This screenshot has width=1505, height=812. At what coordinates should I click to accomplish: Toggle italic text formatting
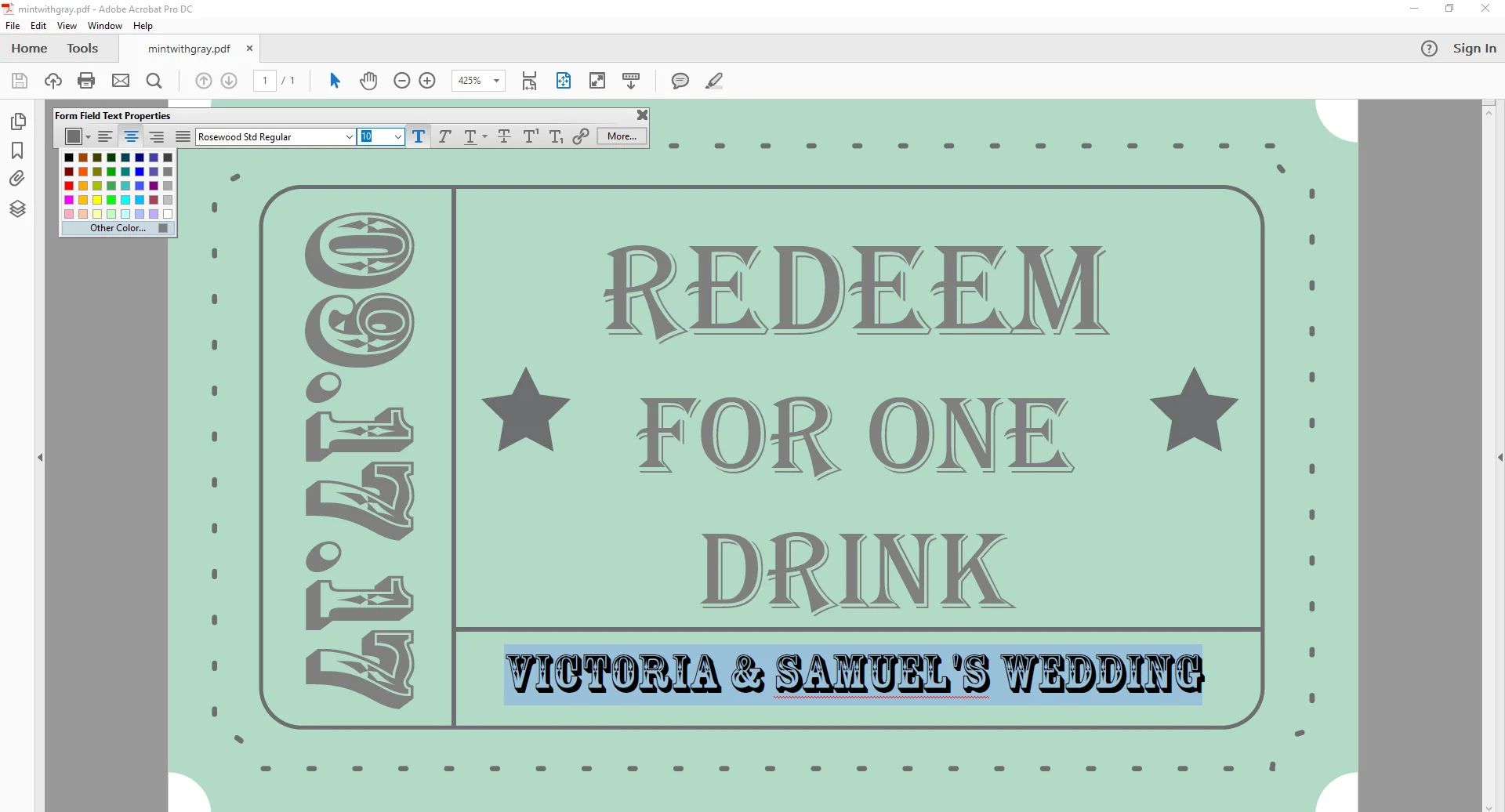(x=444, y=136)
